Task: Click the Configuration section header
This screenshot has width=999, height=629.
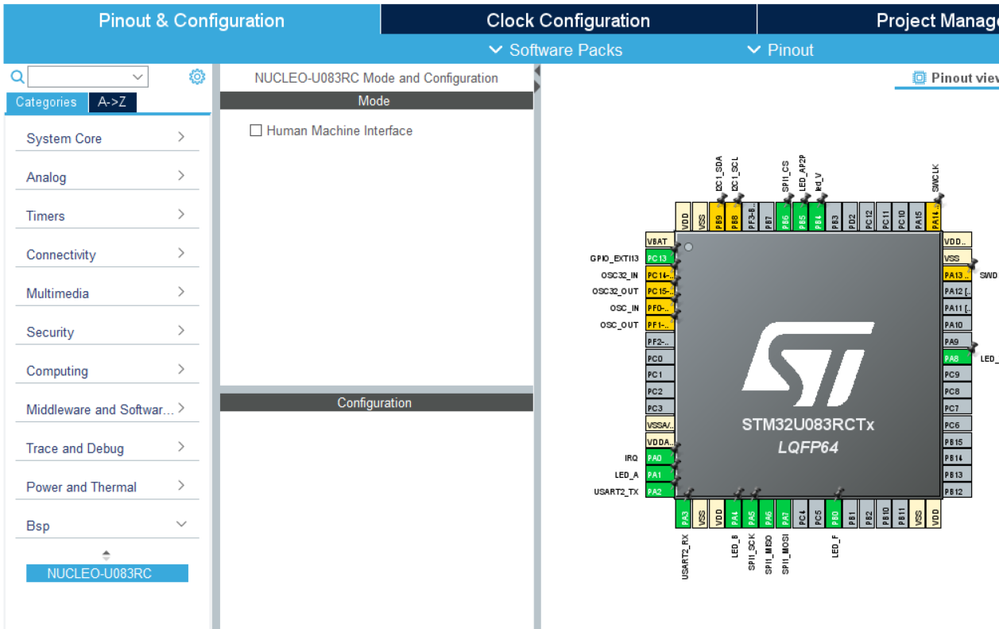Action: tap(376, 403)
